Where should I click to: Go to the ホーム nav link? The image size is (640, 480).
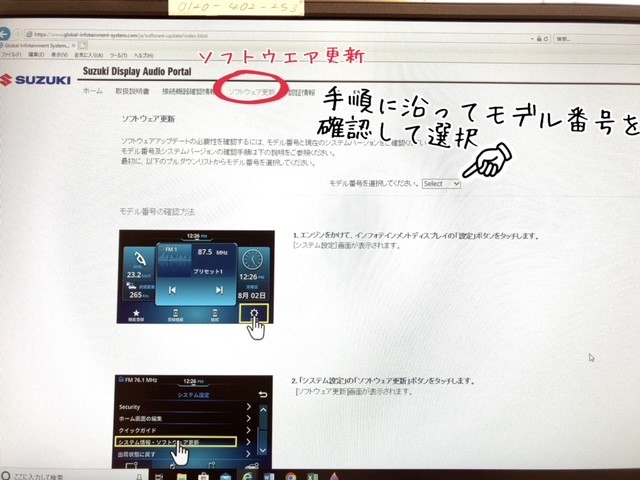(x=93, y=91)
